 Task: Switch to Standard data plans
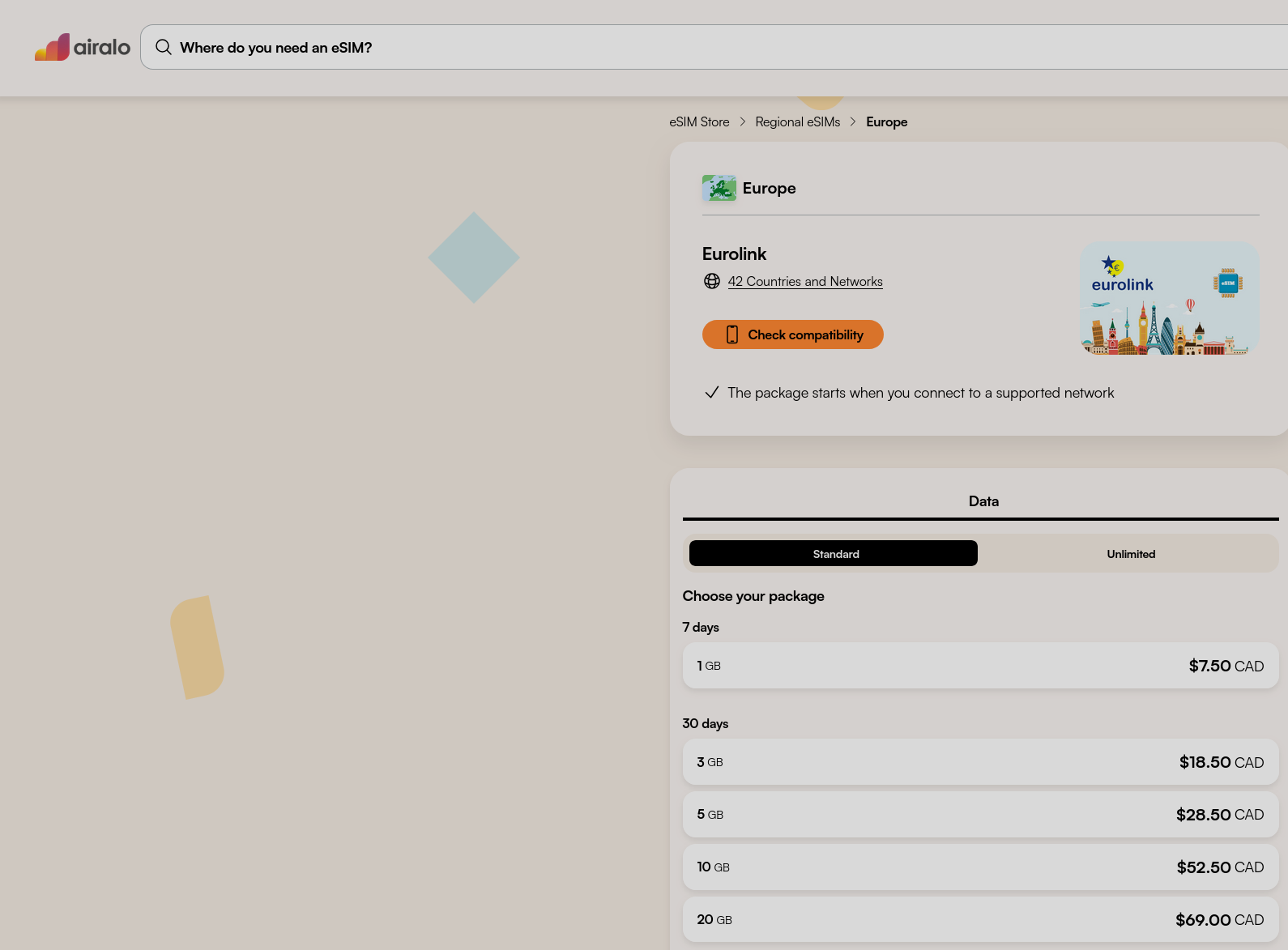[x=833, y=554]
